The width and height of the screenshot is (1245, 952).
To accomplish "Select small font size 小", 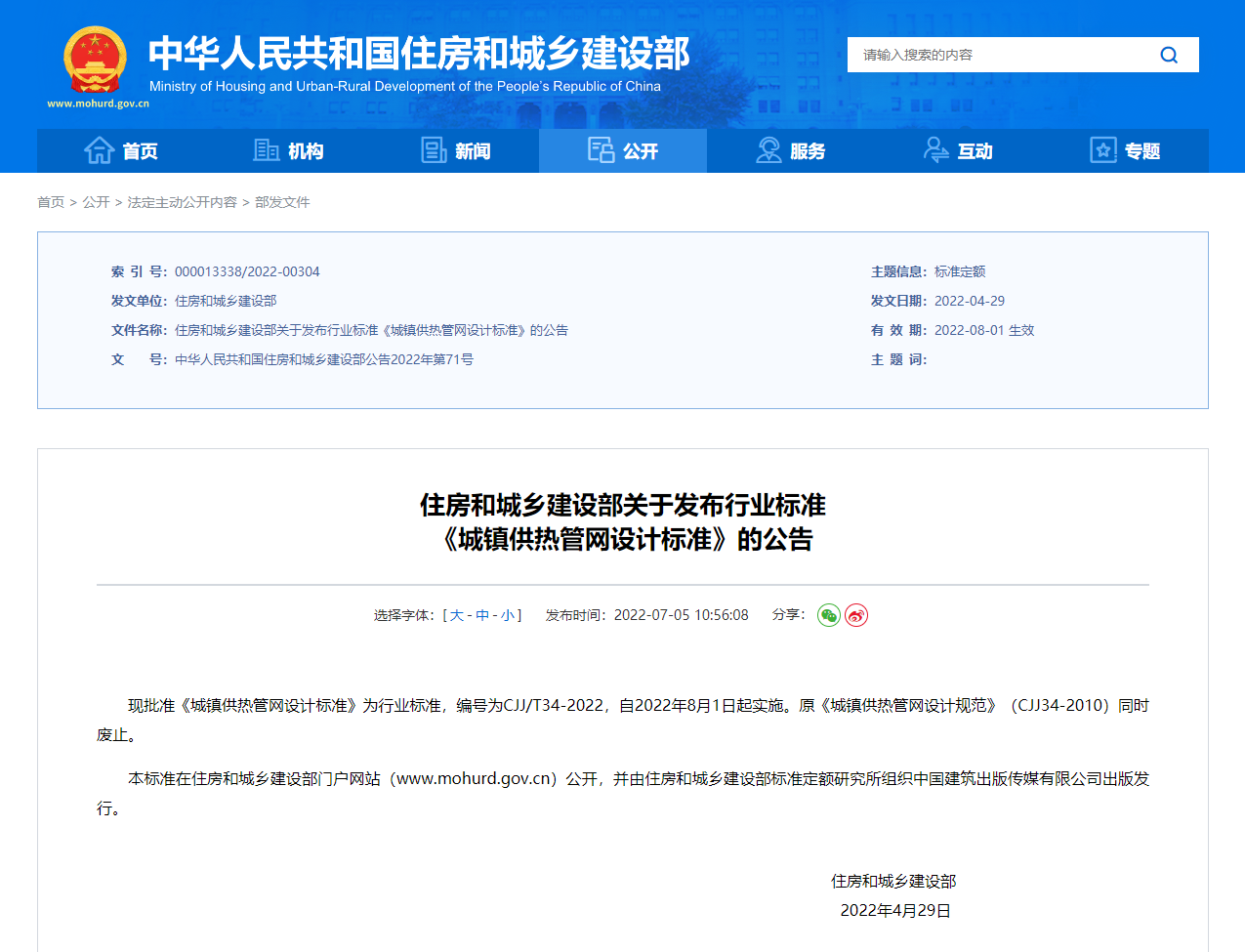I will (x=508, y=615).
